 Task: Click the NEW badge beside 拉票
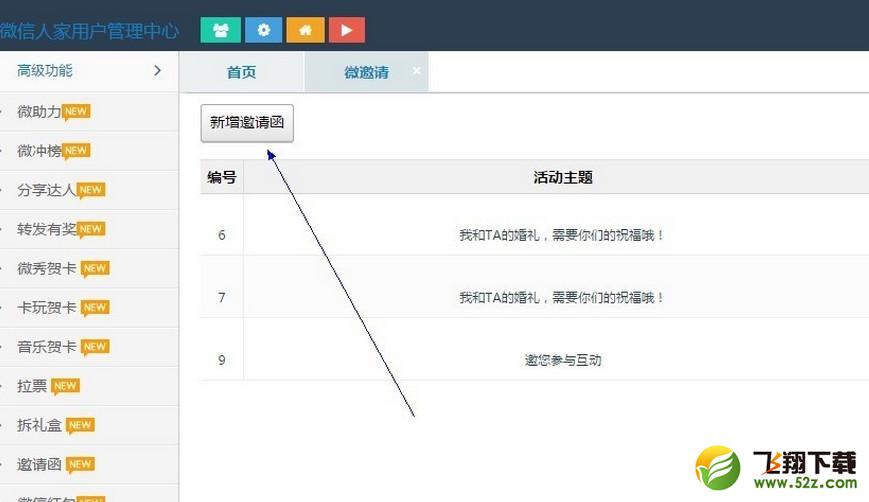coord(65,386)
